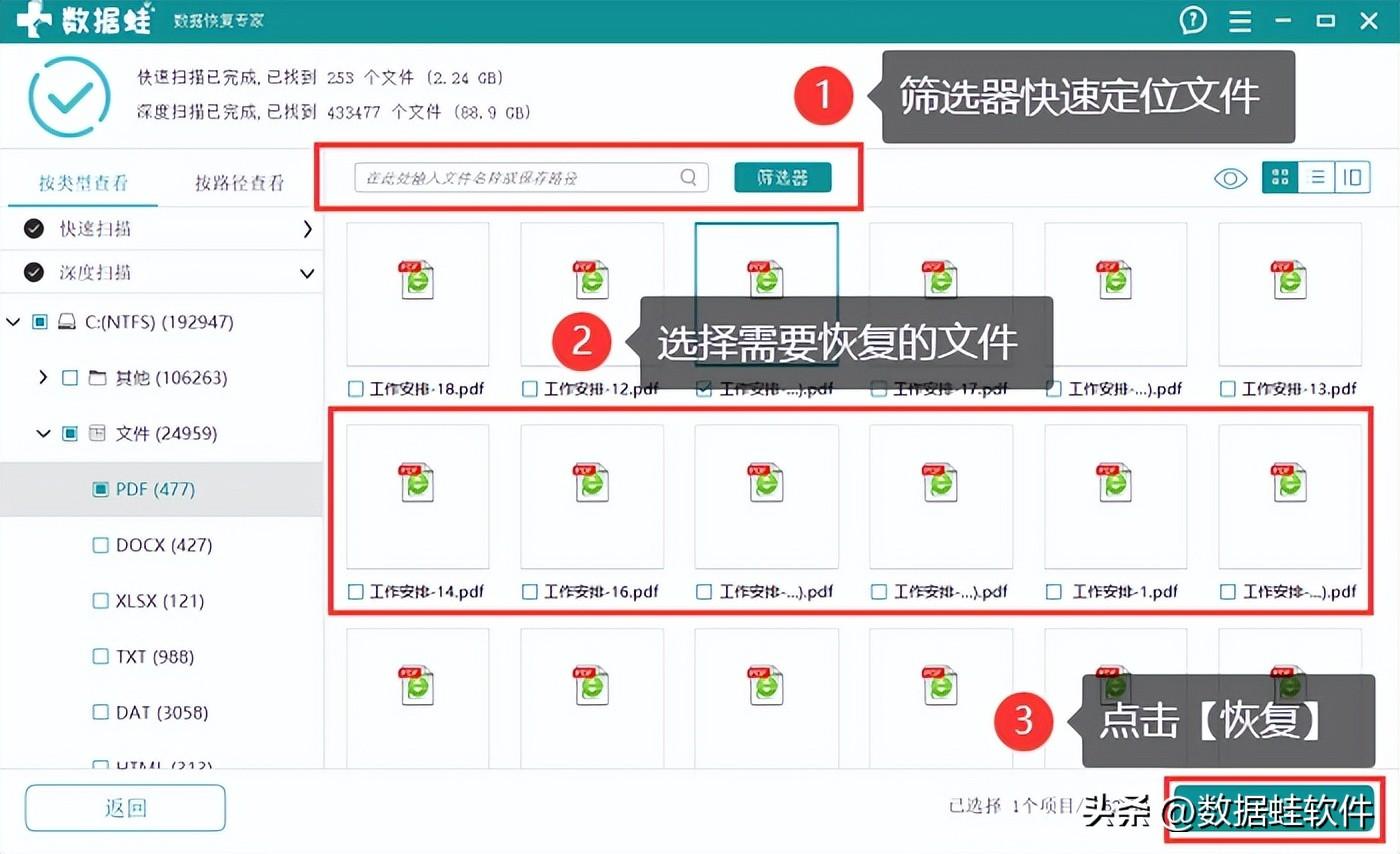Image resolution: width=1400 pixels, height=854 pixels.
Task: Open thumbnail of 工作安排-18.pdf
Action: [x=418, y=294]
